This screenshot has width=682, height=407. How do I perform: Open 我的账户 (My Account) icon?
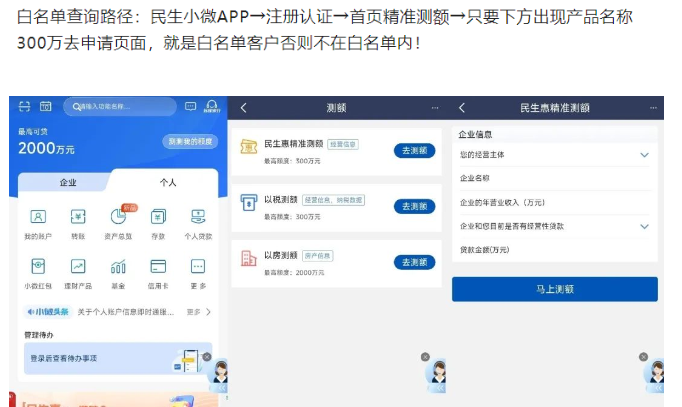pyautogui.click(x=38, y=217)
